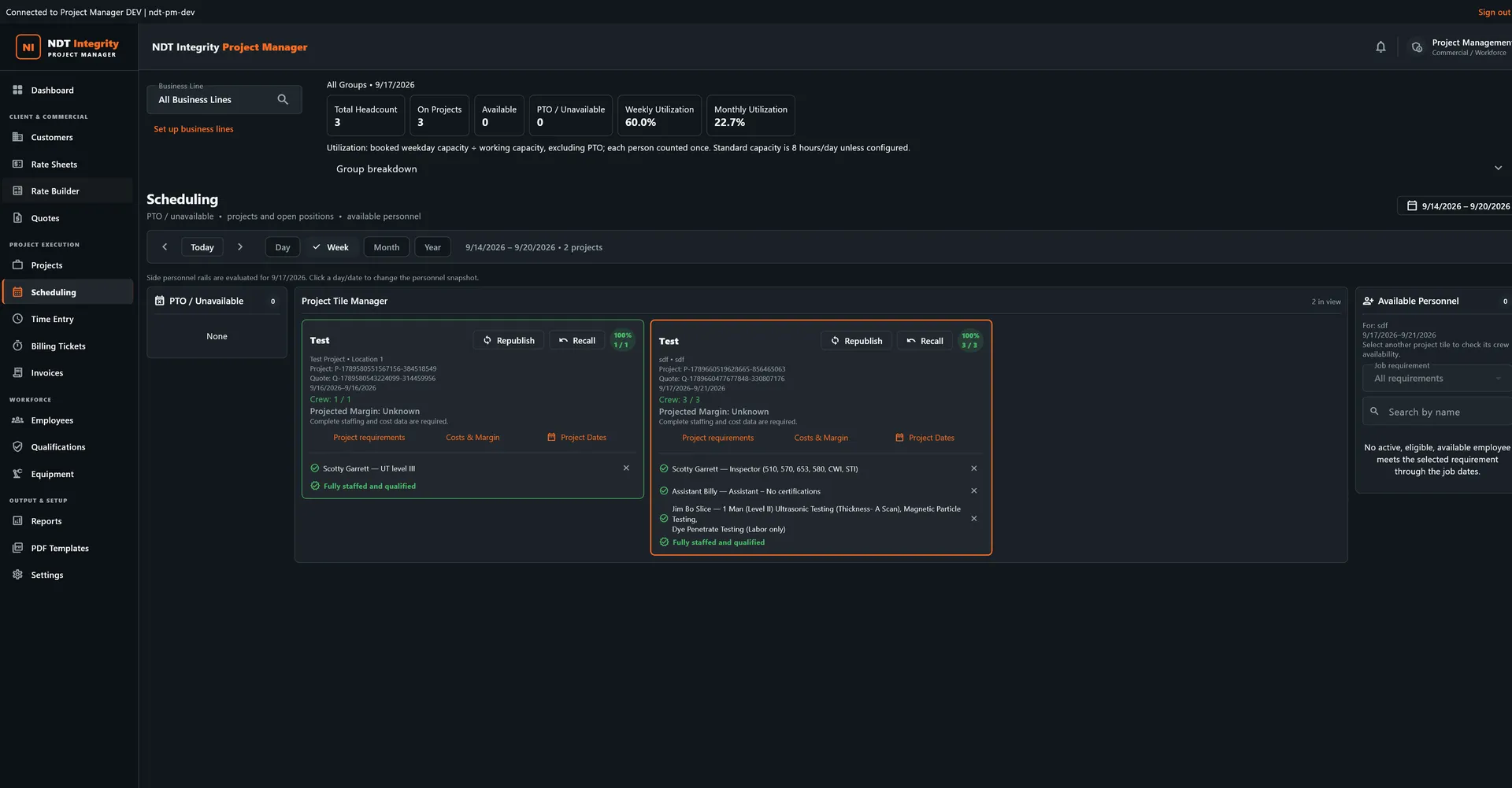Open Employees in the sidebar

coord(68,420)
